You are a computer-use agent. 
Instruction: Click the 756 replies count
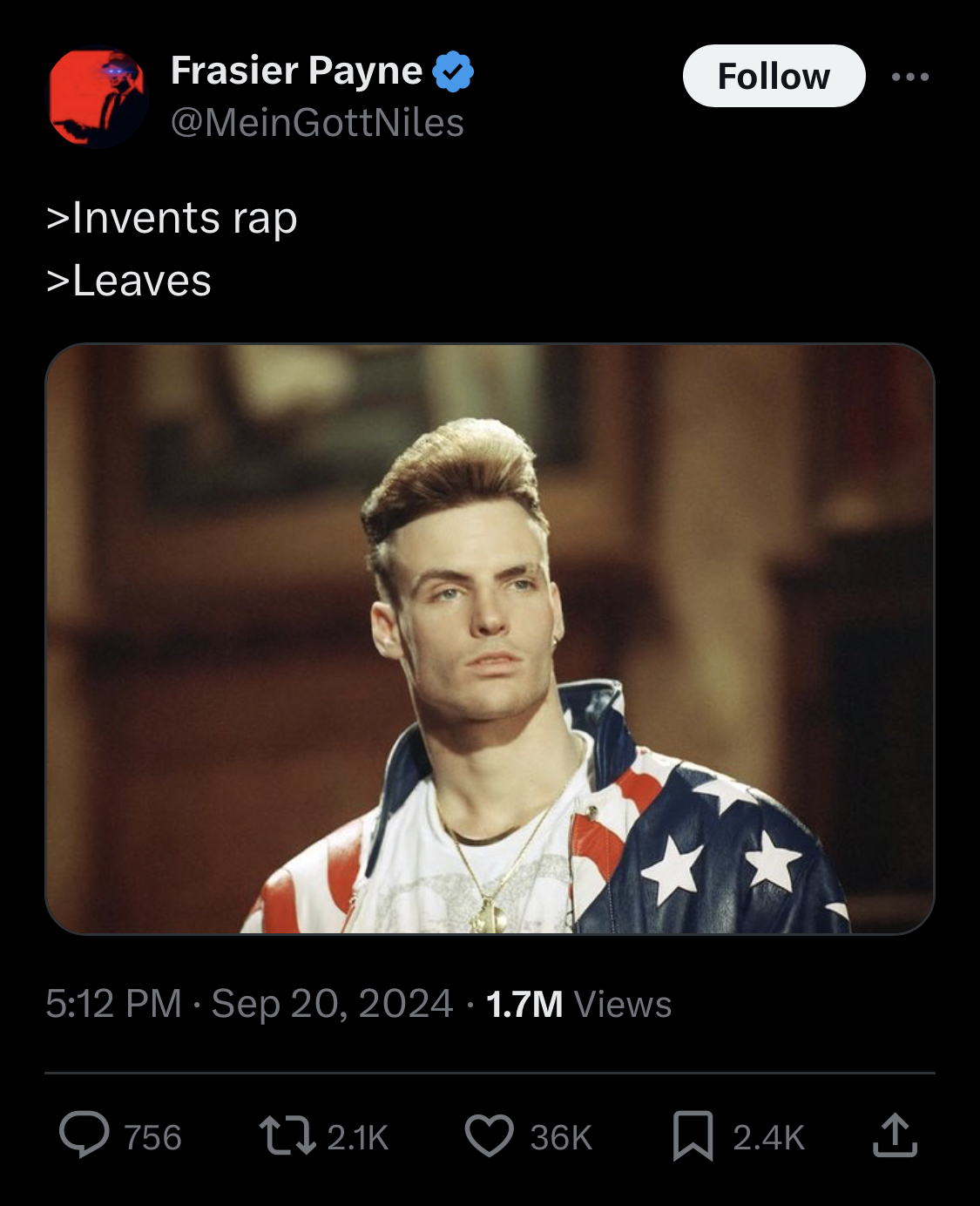click(x=152, y=1138)
